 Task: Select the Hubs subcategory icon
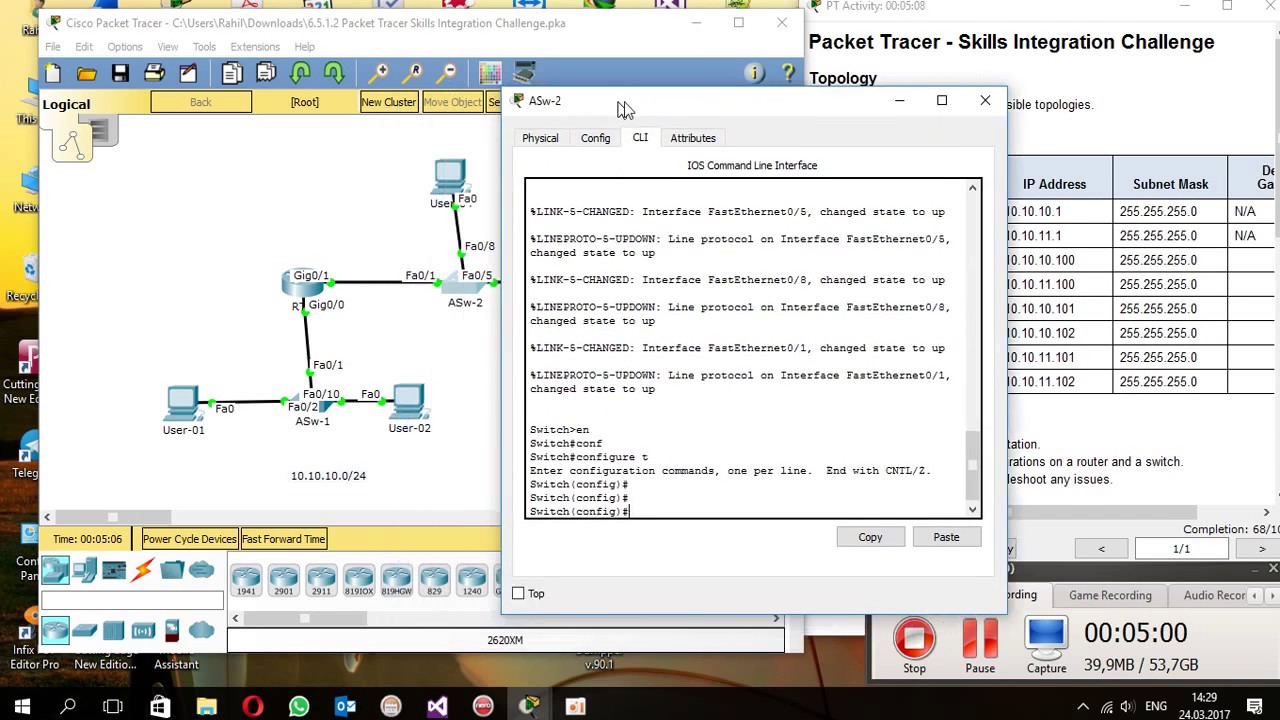point(114,630)
